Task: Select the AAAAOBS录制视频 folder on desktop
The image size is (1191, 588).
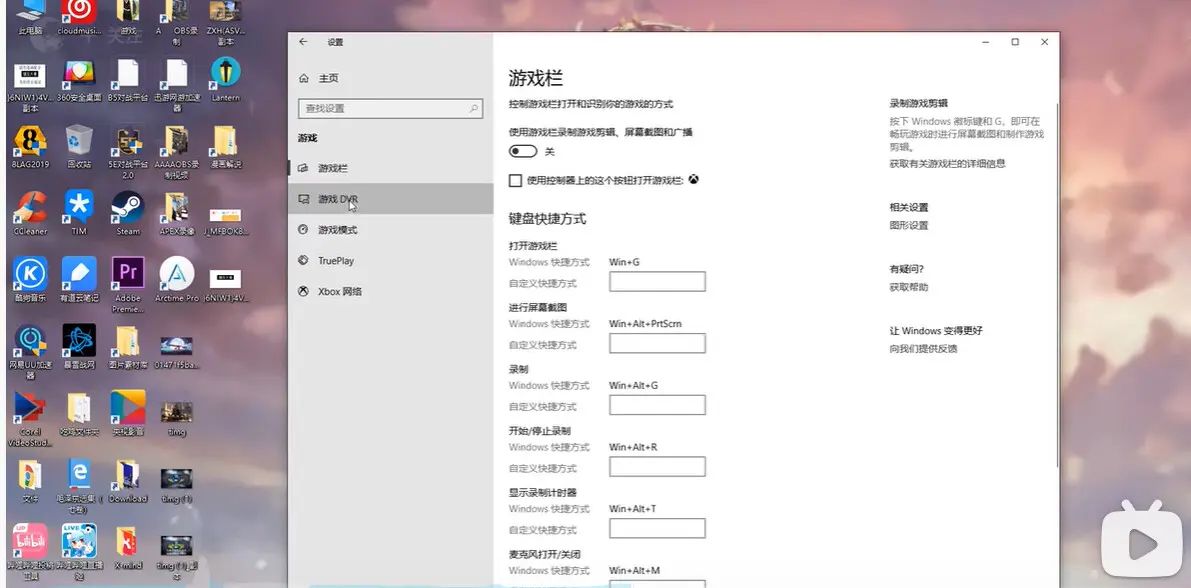Action: point(176,153)
